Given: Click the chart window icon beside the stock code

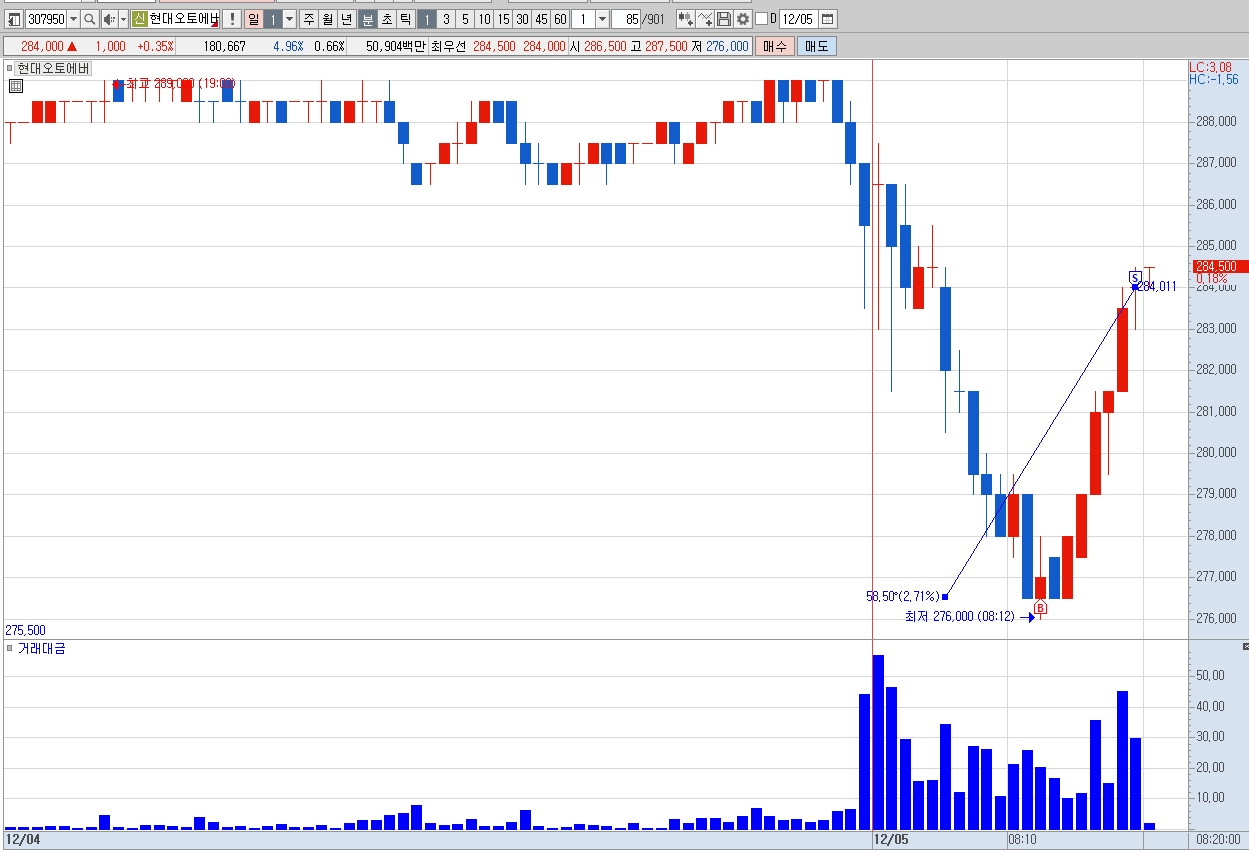Looking at the screenshot, I should click(14, 19).
